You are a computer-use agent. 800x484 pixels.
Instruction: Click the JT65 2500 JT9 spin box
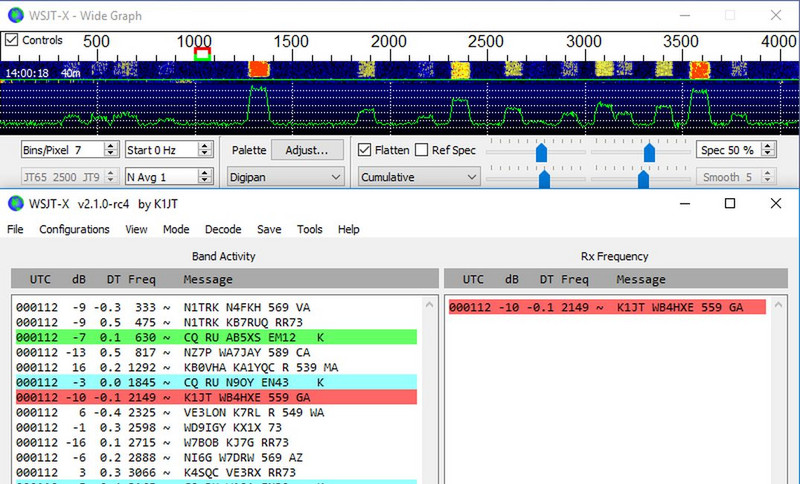[x=70, y=177]
